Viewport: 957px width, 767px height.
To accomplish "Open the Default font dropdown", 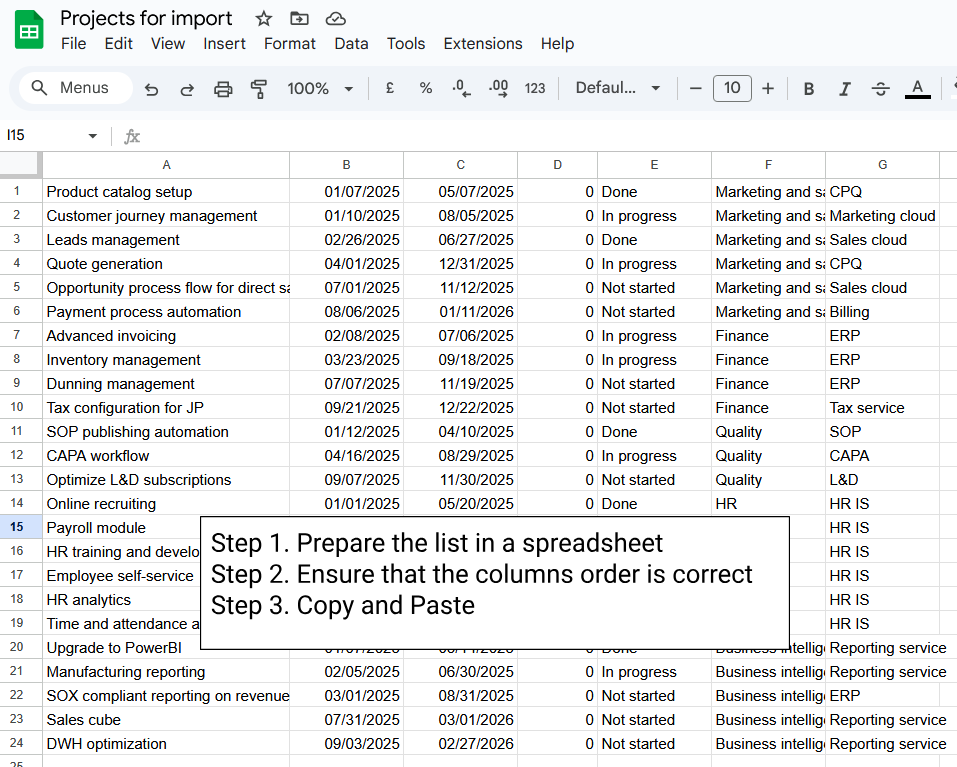I will 618,88.
